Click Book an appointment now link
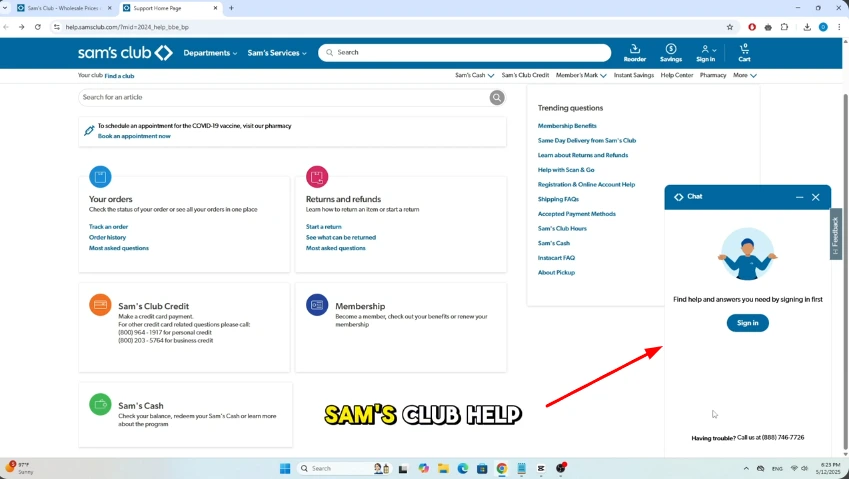Viewport: 849px width, 479px height. [x=134, y=136]
